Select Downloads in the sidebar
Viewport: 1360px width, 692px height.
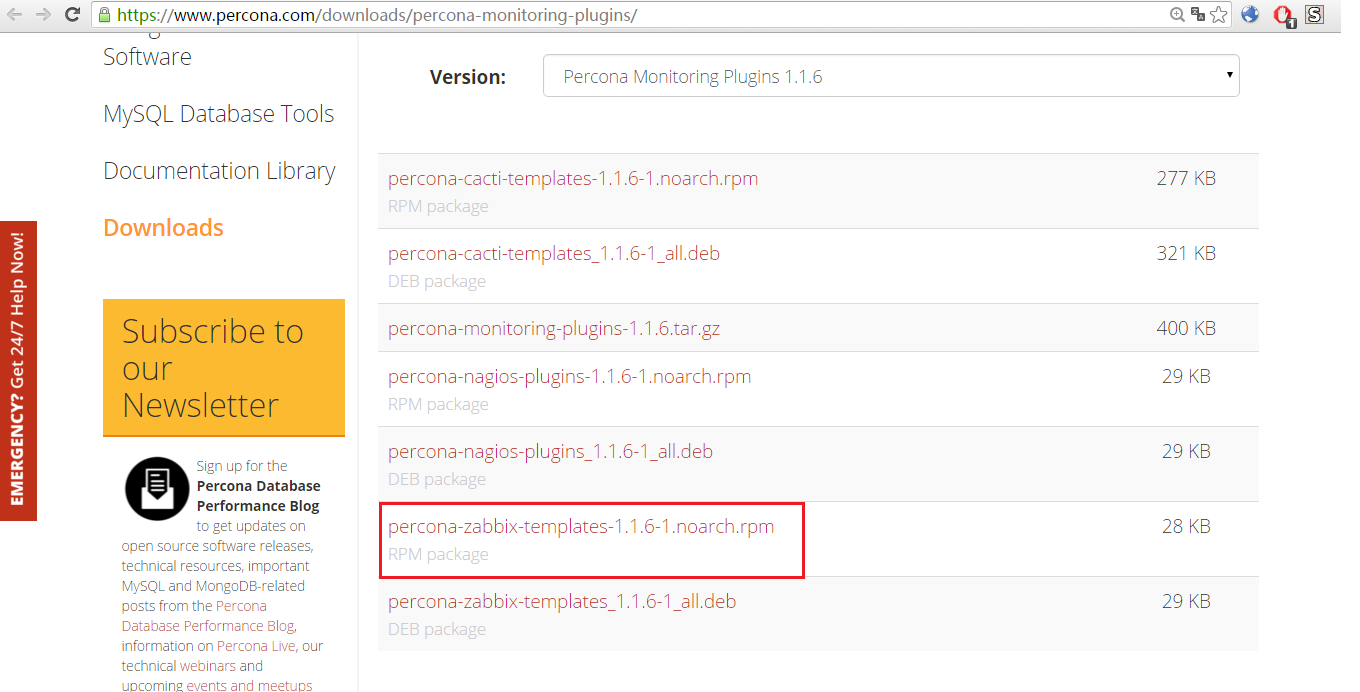pos(163,228)
